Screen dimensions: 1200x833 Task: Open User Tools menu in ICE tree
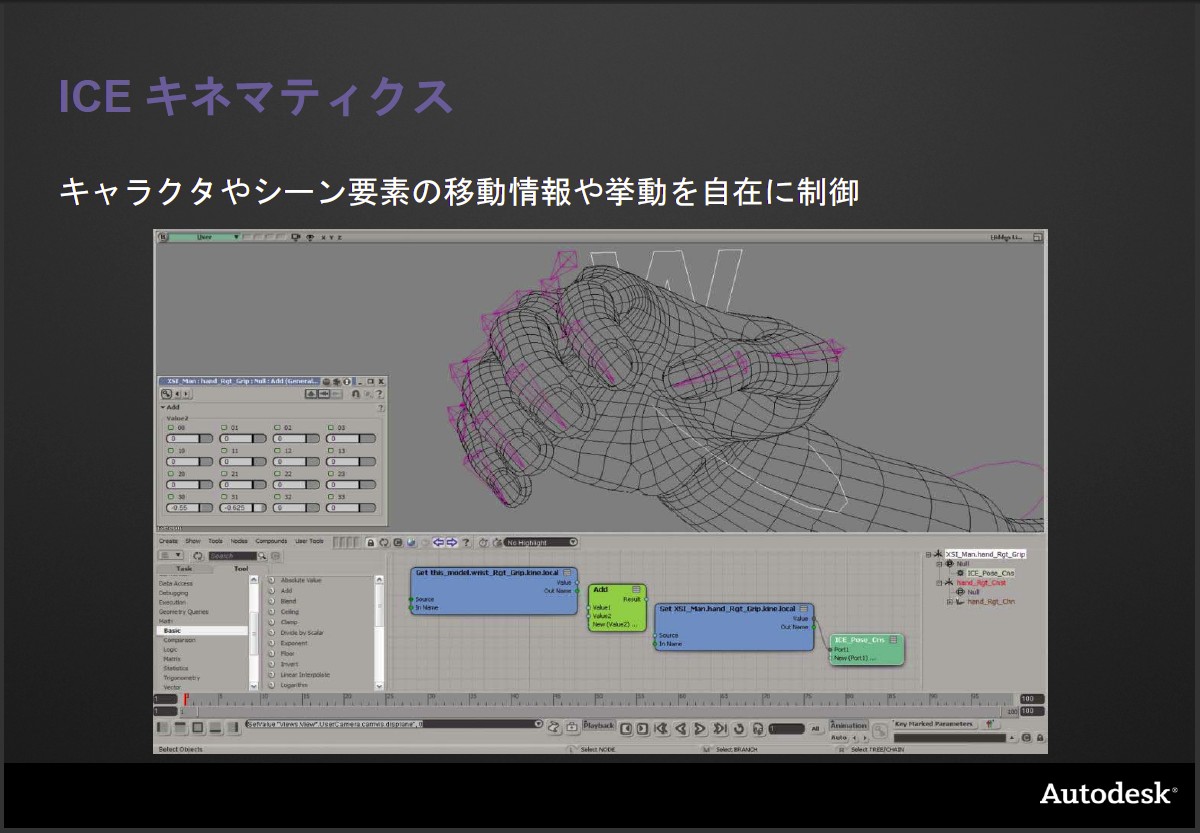(309, 541)
